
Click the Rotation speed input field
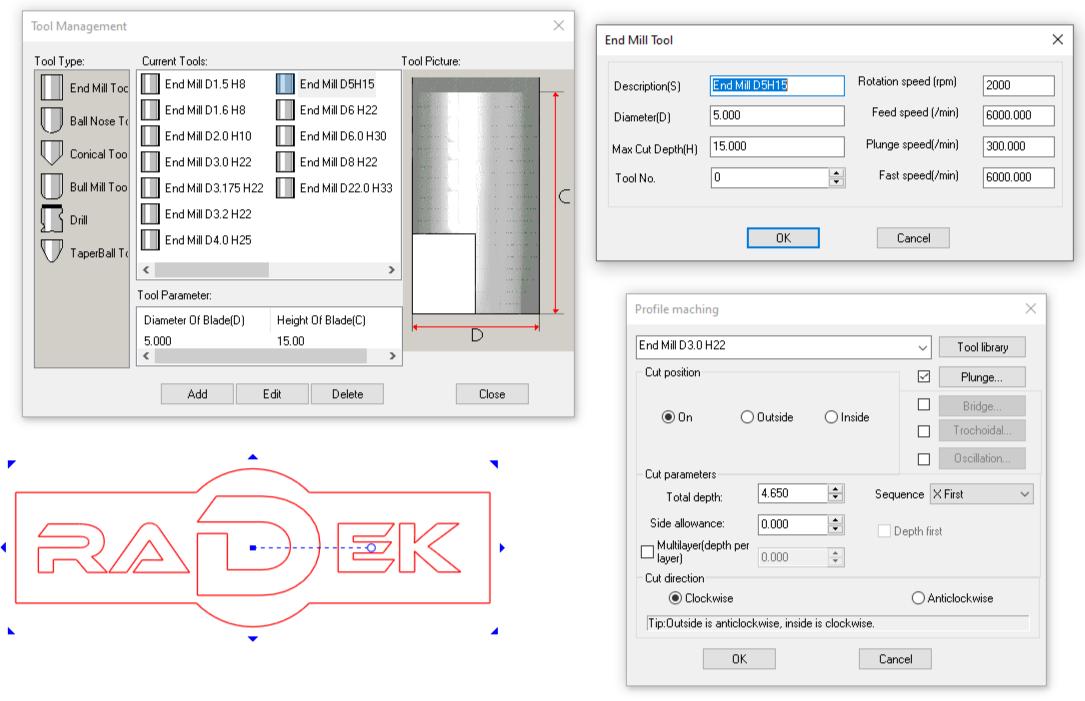coord(1018,86)
